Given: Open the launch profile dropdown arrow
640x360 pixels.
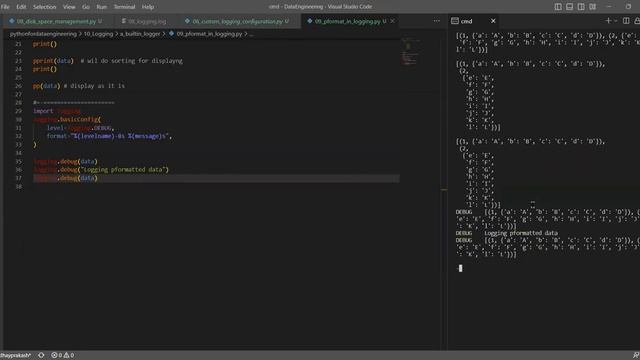Looking at the screenshot, I should pos(616,21).
